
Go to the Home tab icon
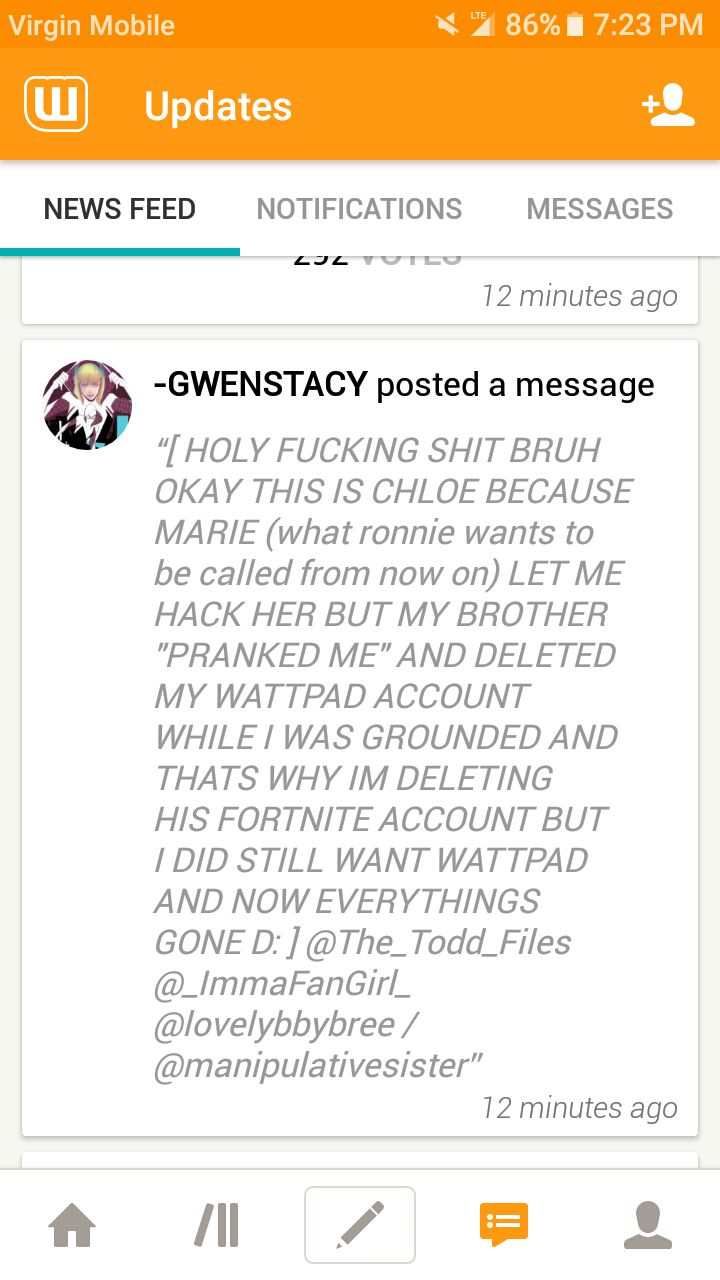click(x=73, y=1225)
